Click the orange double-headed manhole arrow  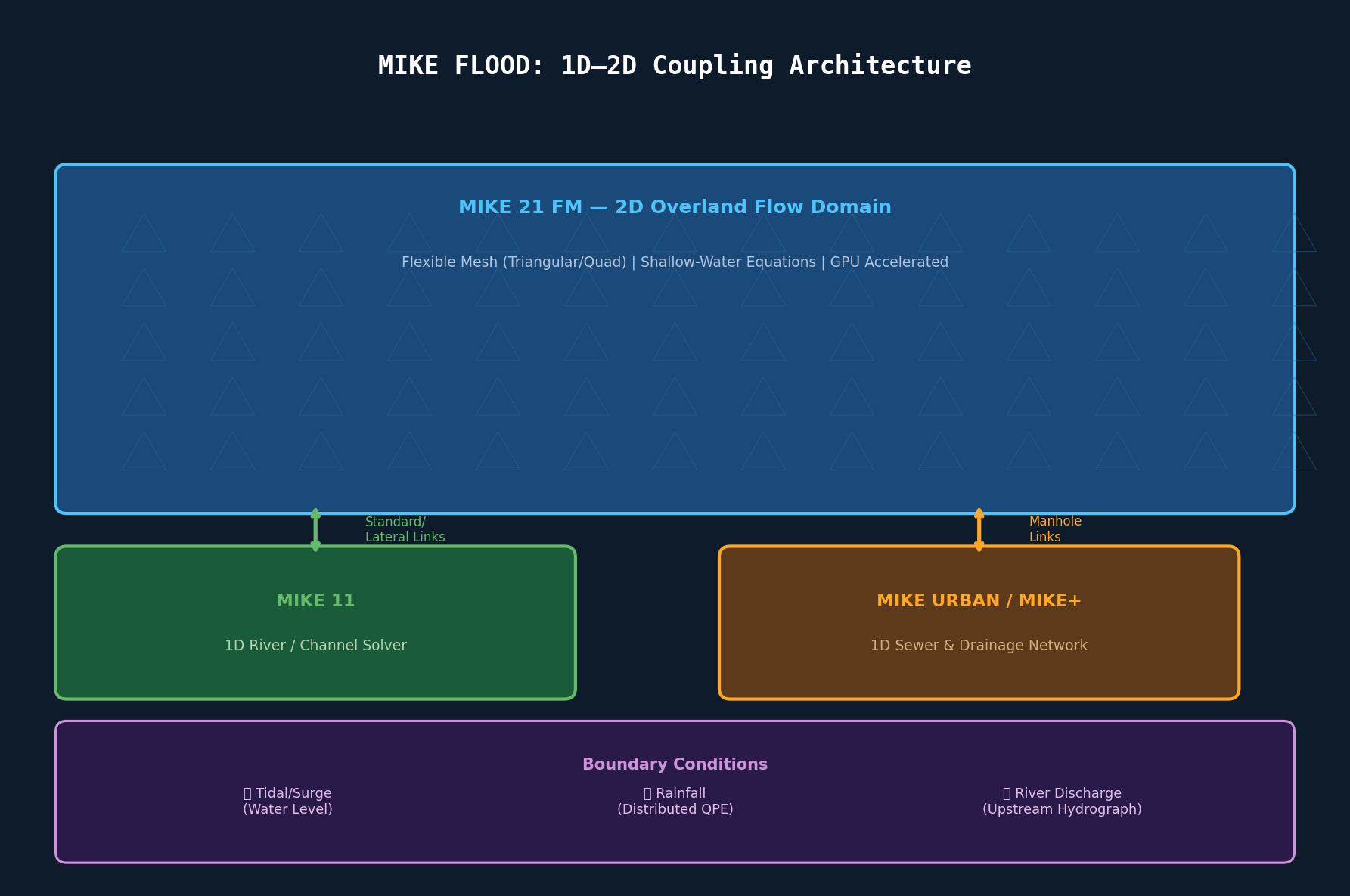(979, 530)
